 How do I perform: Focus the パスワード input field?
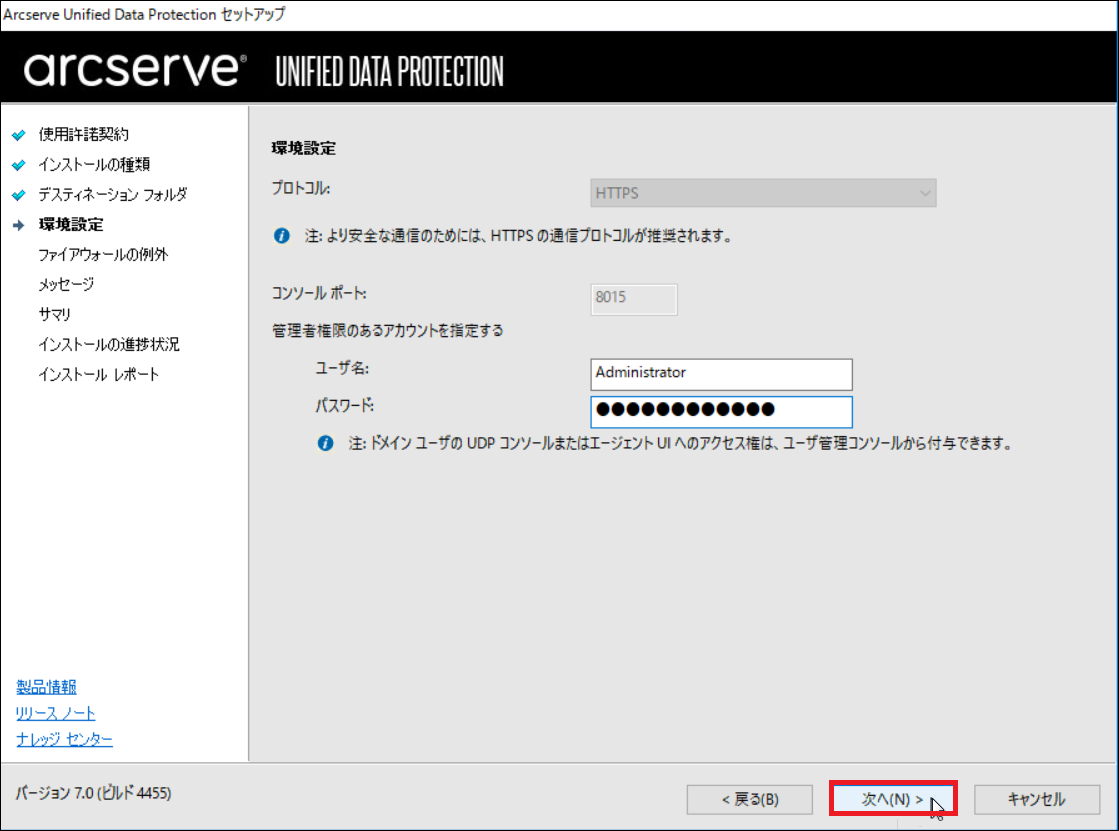click(x=721, y=412)
